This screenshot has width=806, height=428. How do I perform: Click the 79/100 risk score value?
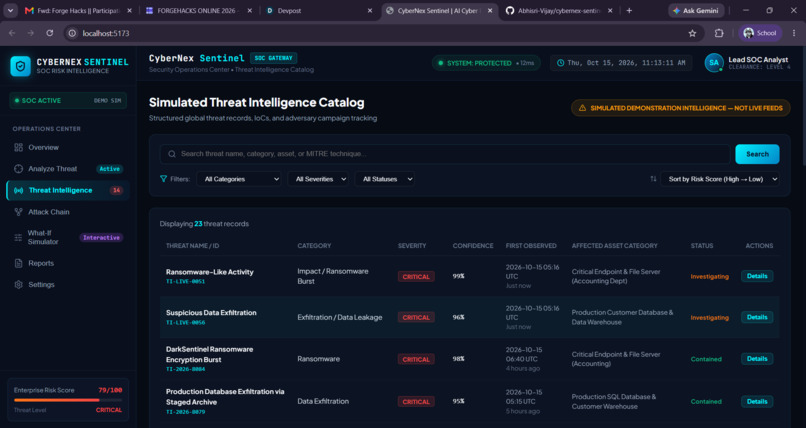point(110,390)
